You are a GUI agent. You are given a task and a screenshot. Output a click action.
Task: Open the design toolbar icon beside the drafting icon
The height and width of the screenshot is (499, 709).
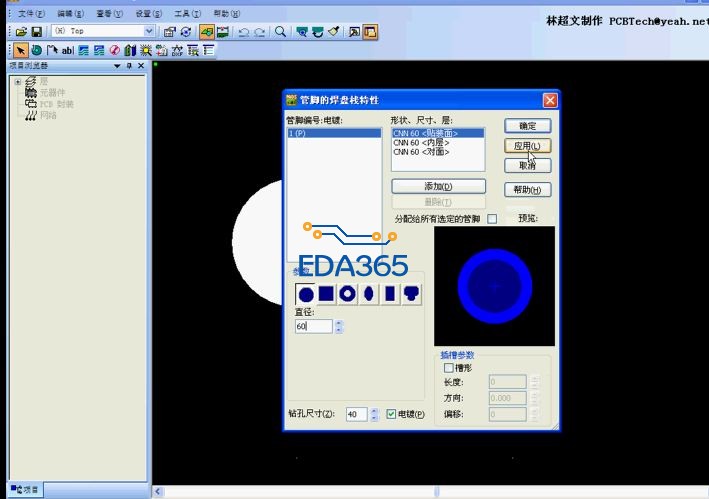pos(222,32)
